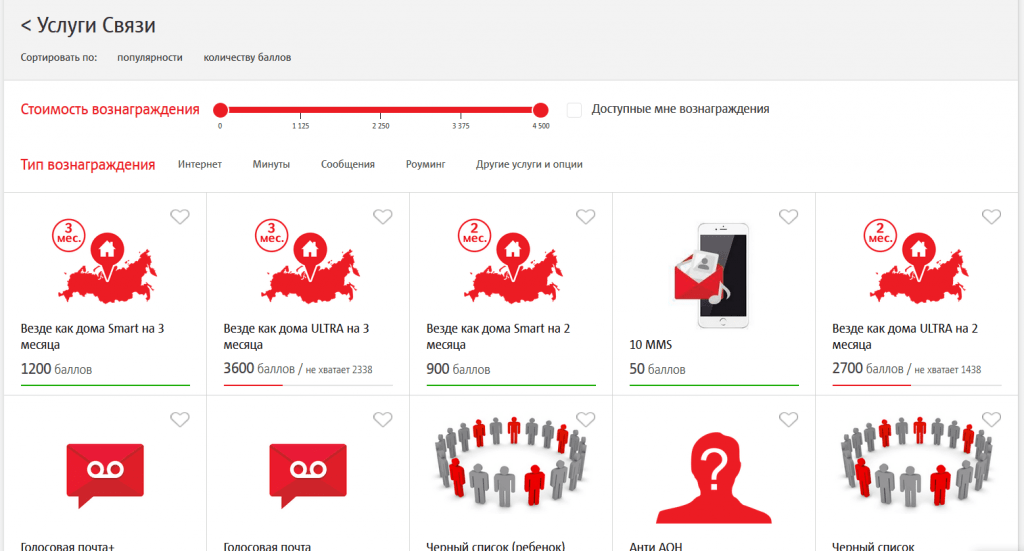1024x551 pixels.
Task: Filter rewards by 'Минуты' type
Action: pos(271,164)
